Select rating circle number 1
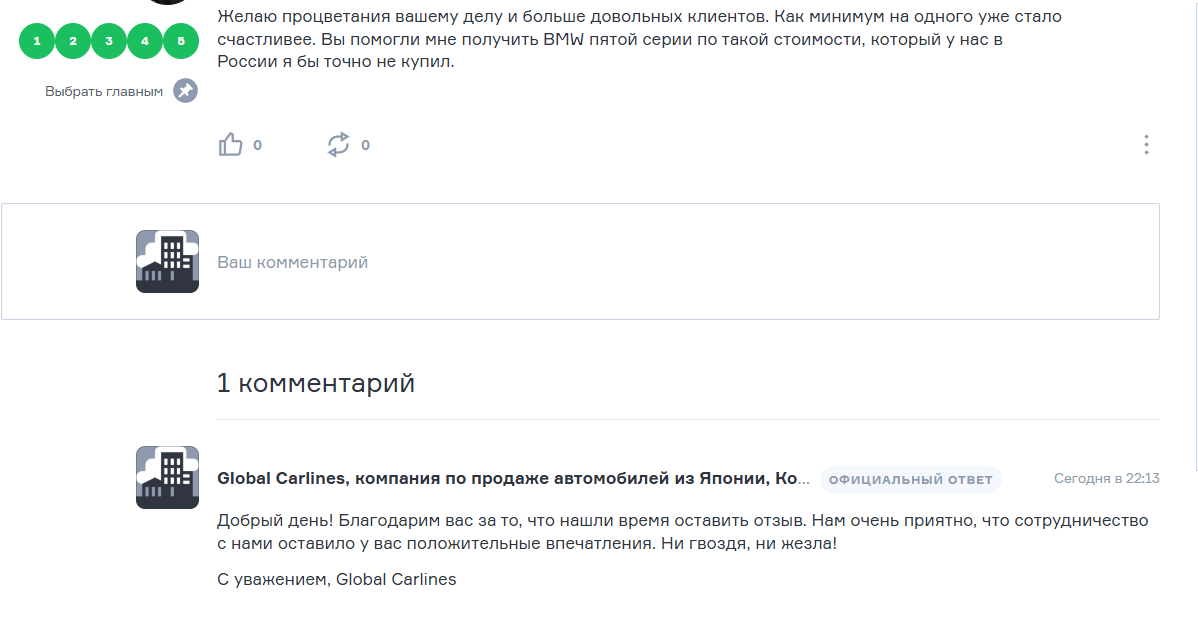Viewport: 1198px width, 619px height. tap(37, 41)
